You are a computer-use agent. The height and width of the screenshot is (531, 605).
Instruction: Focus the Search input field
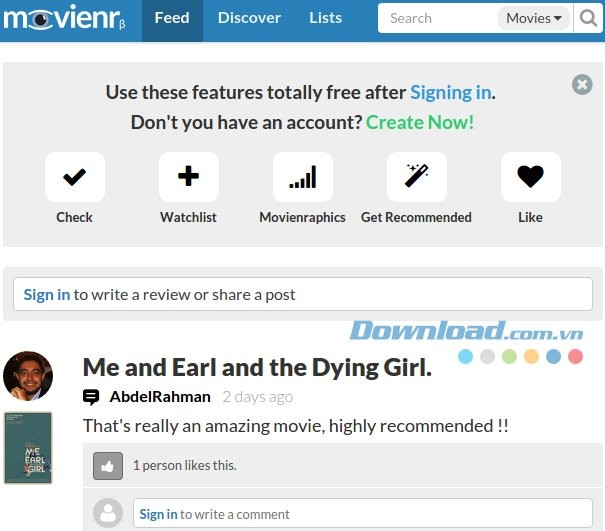[438, 18]
